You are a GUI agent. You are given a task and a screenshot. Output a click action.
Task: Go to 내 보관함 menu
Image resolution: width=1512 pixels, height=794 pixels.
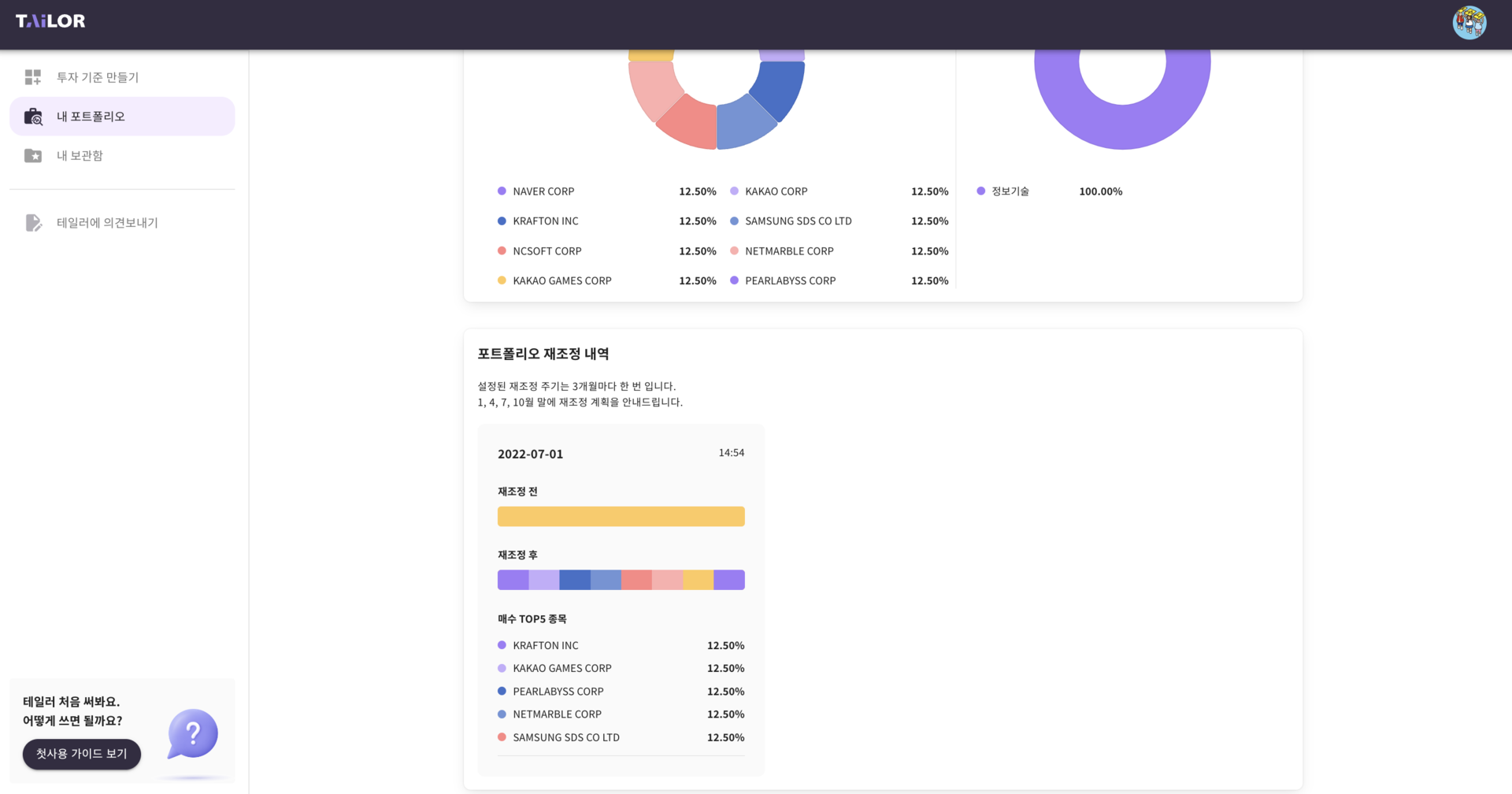(122, 156)
